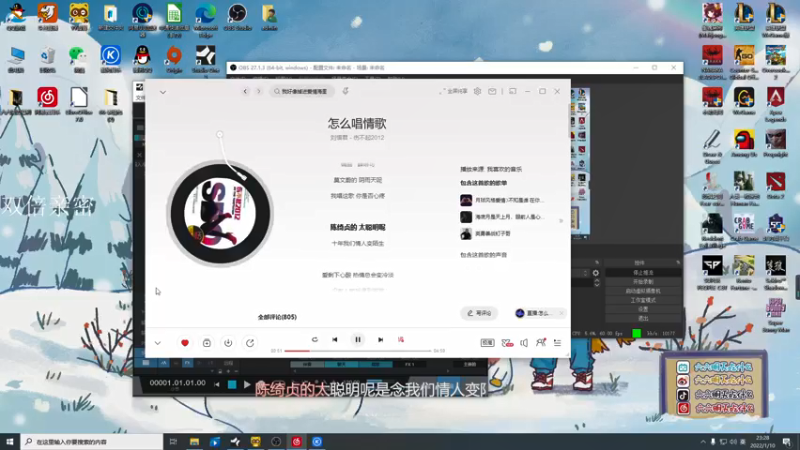Screen dimensions: 800x450
Task: Open the listen together icon
Action: [x=541, y=343]
